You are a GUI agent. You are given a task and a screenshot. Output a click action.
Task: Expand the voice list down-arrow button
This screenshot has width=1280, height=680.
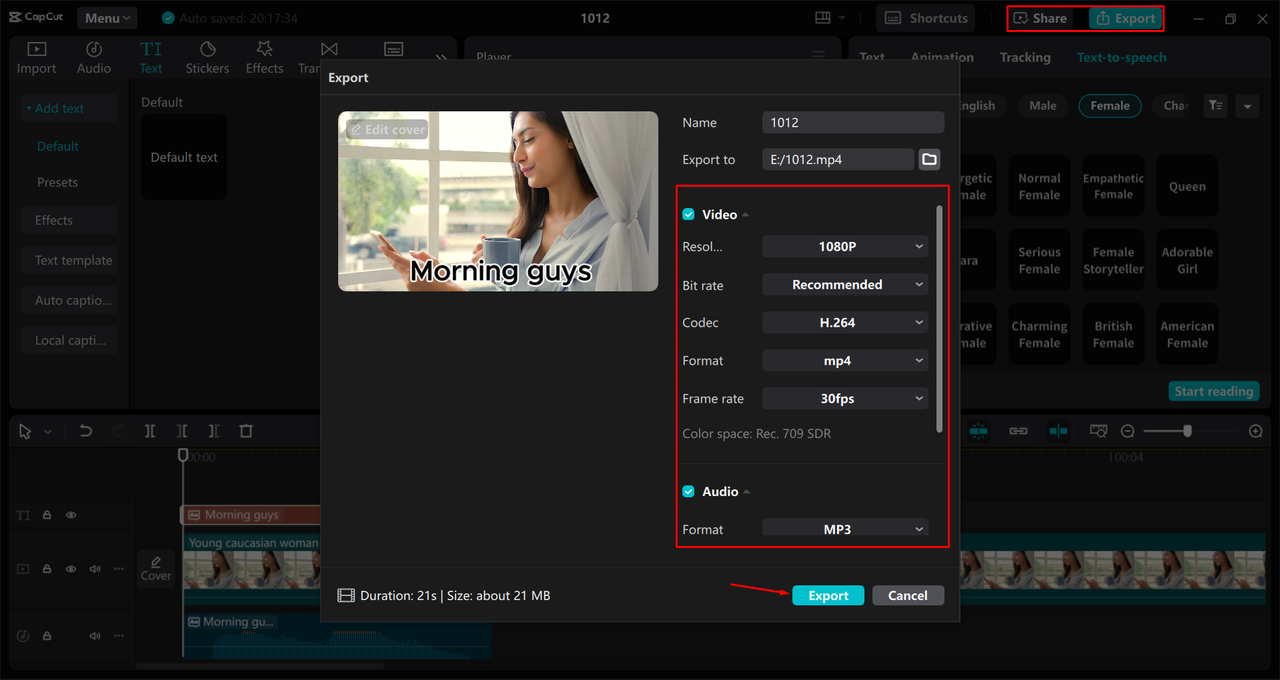(x=1246, y=105)
